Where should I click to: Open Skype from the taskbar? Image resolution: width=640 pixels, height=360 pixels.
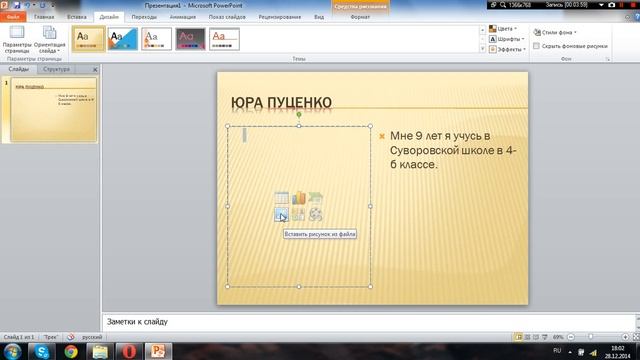pos(41,351)
